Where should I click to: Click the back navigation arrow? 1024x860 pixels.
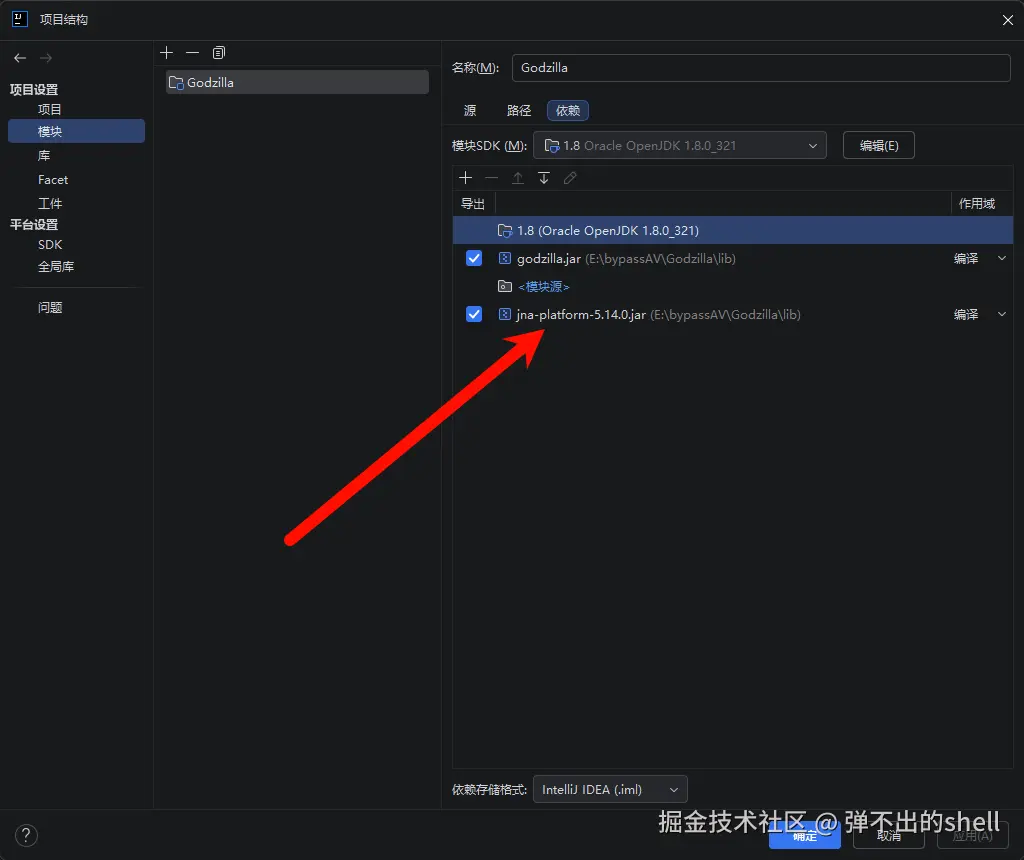[x=20, y=58]
